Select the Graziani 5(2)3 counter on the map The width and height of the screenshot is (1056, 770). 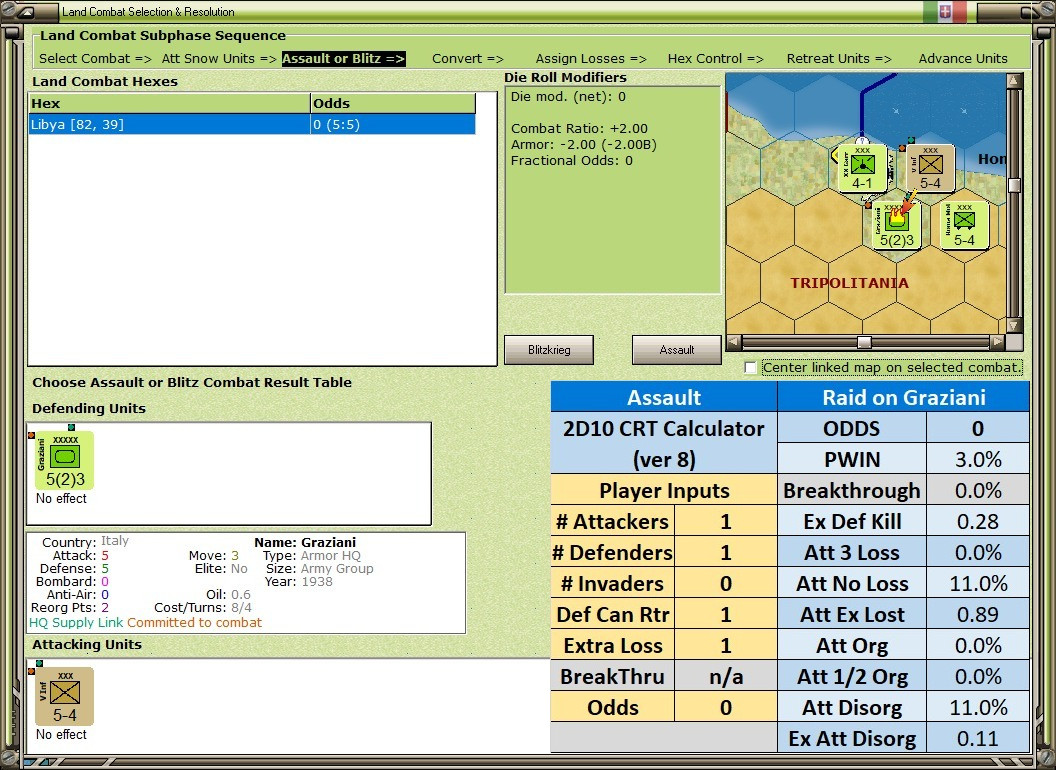coord(896,226)
